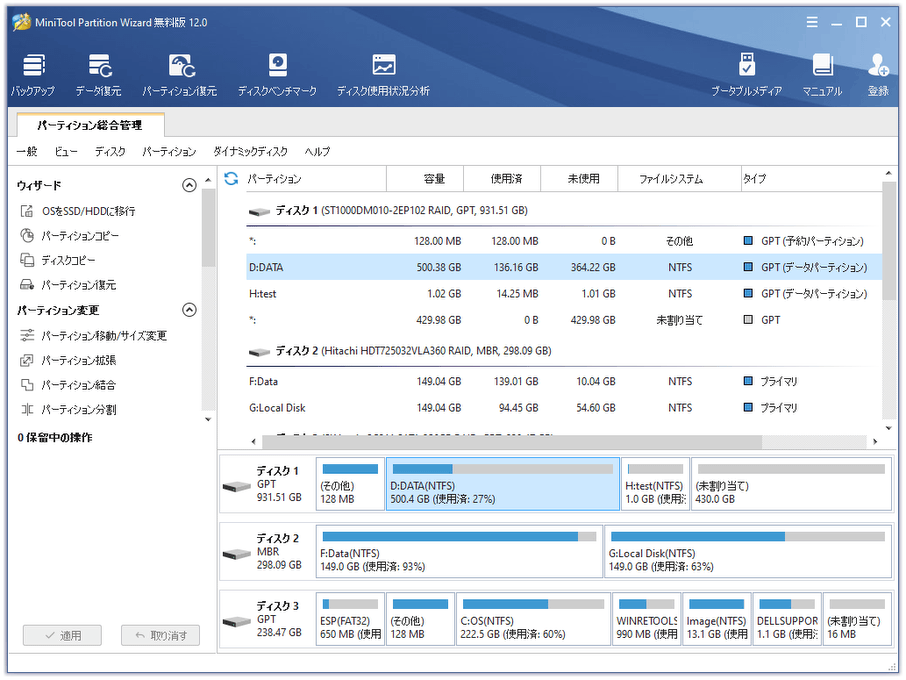This screenshot has height=680, width=906.
Task: Select the パーティション総合管理 tab
Action: tap(90, 125)
